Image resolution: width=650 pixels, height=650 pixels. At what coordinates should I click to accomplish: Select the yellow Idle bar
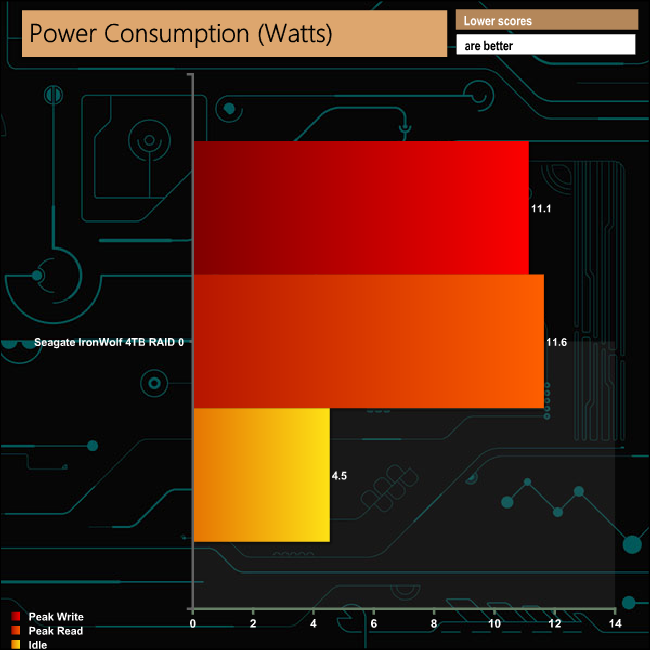[262, 475]
